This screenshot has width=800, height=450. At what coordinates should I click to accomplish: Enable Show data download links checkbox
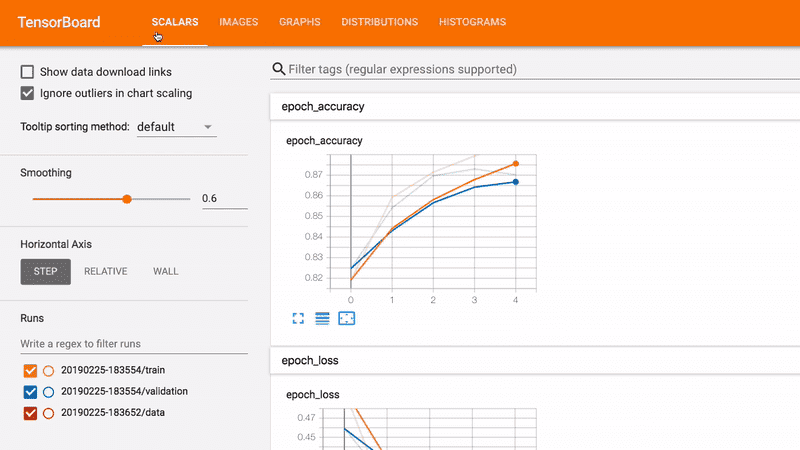click(x=28, y=72)
